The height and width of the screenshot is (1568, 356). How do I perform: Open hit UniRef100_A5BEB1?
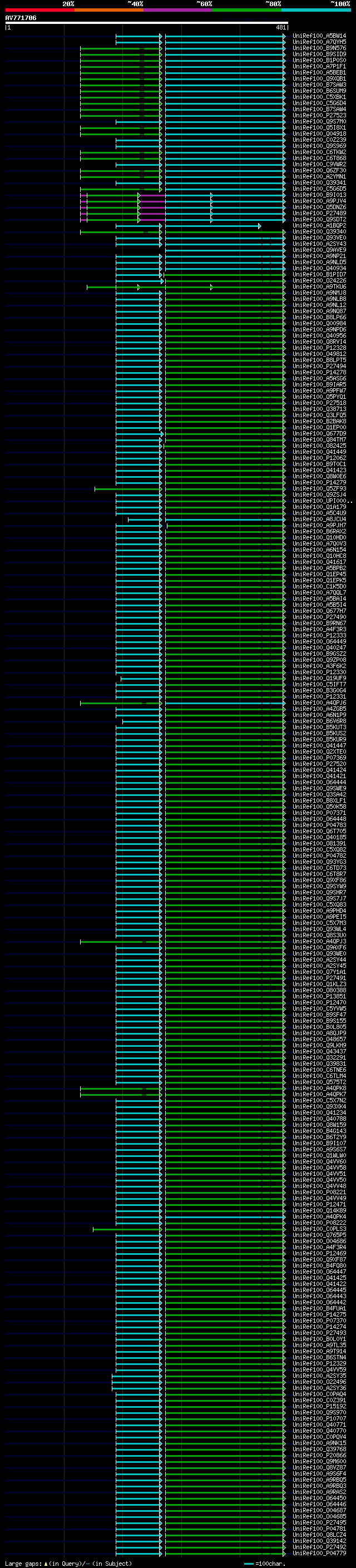click(x=319, y=72)
